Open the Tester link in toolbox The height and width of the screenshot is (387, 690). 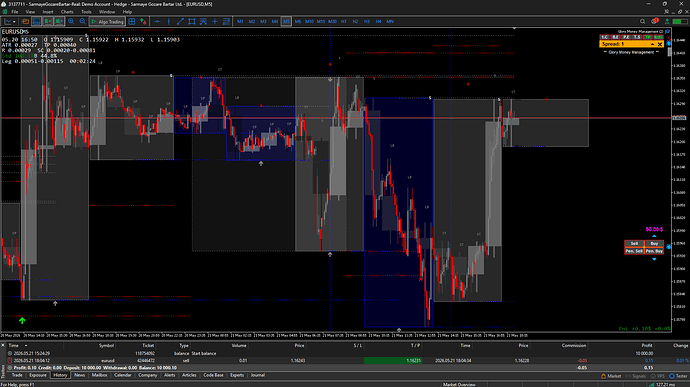coord(678,376)
